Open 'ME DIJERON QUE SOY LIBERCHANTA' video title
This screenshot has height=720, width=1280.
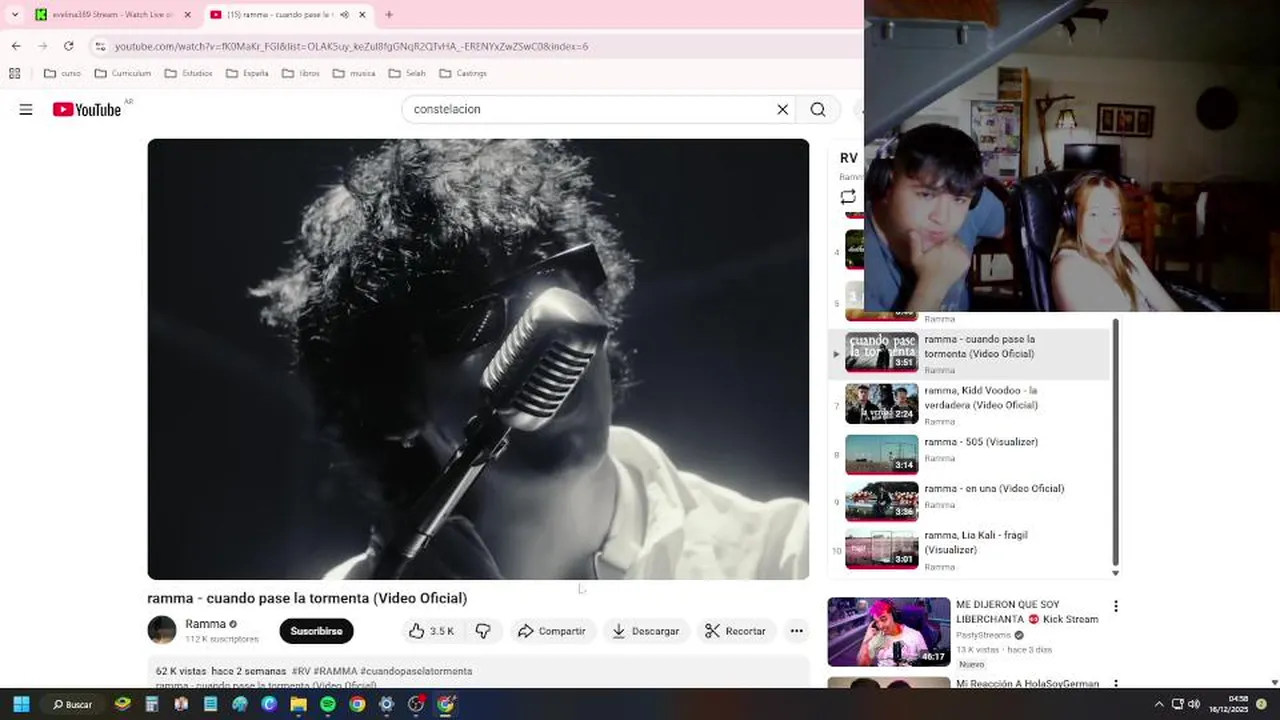click(1027, 612)
